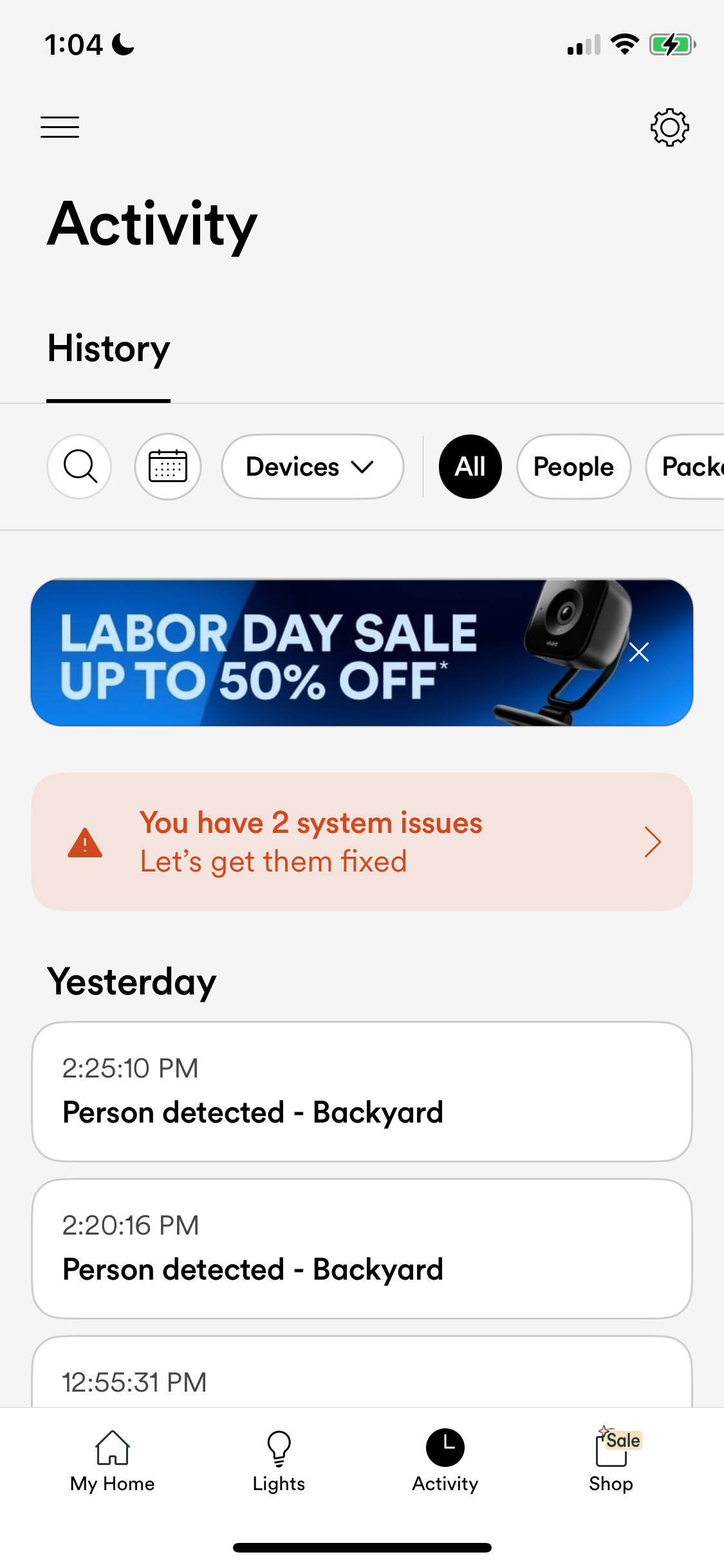This screenshot has width=724, height=1568.
Task: Open settings gear icon
Action: coord(669,127)
